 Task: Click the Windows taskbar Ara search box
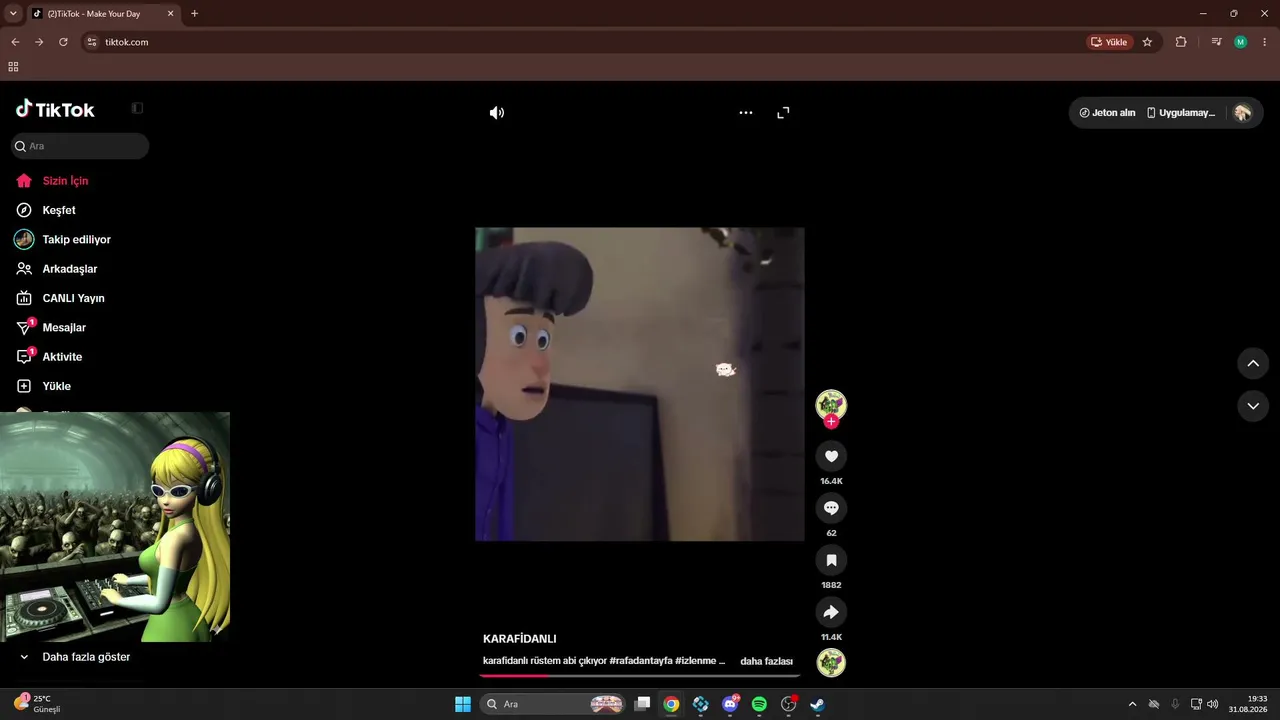click(553, 704)
